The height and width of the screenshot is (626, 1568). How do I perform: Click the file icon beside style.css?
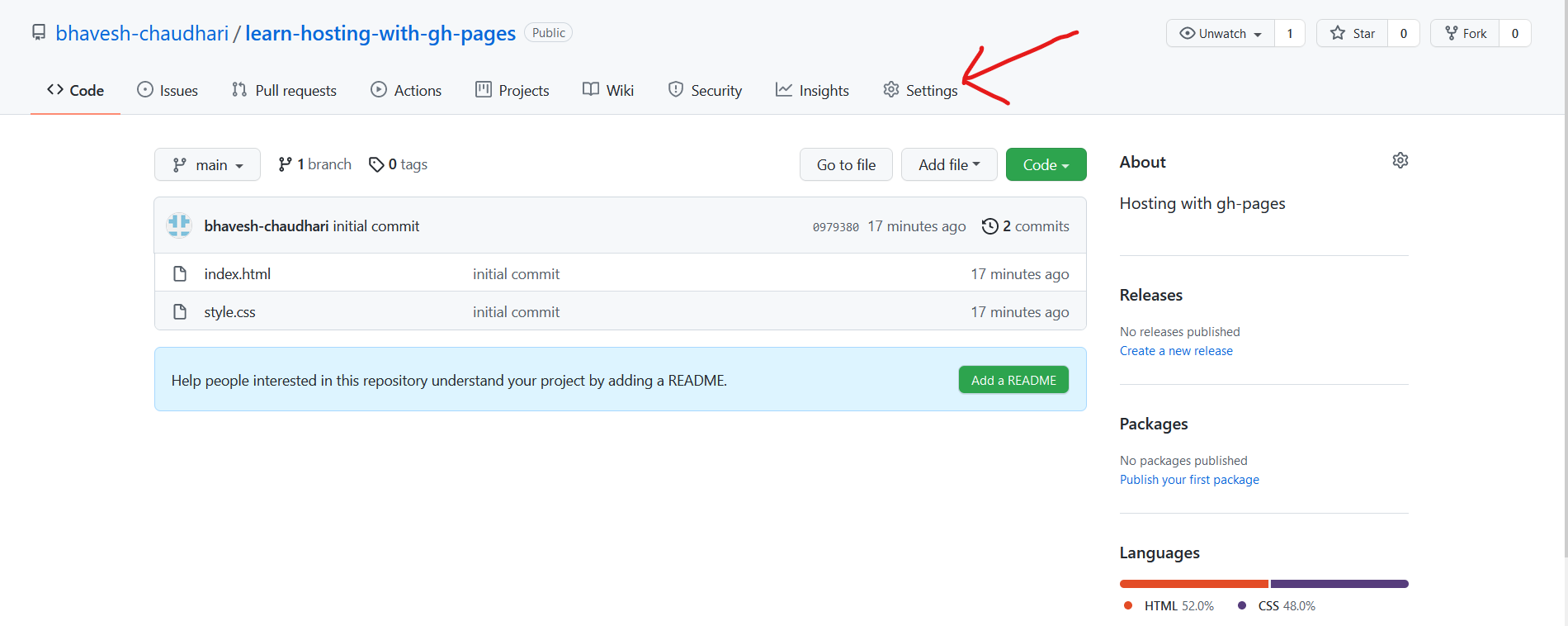(x=180, y=311)
